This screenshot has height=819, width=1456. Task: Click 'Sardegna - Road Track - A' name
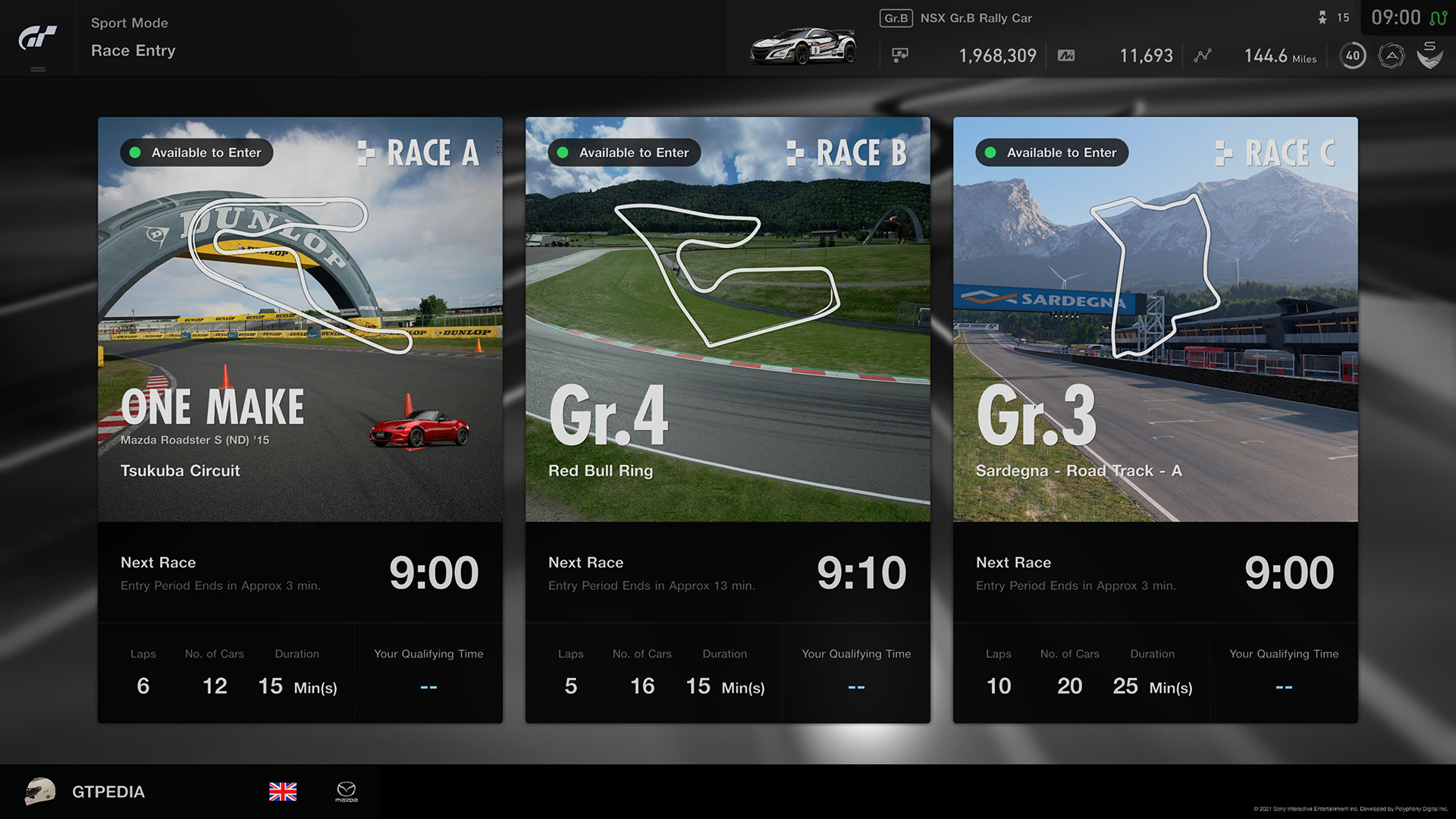coord(1078,471)
